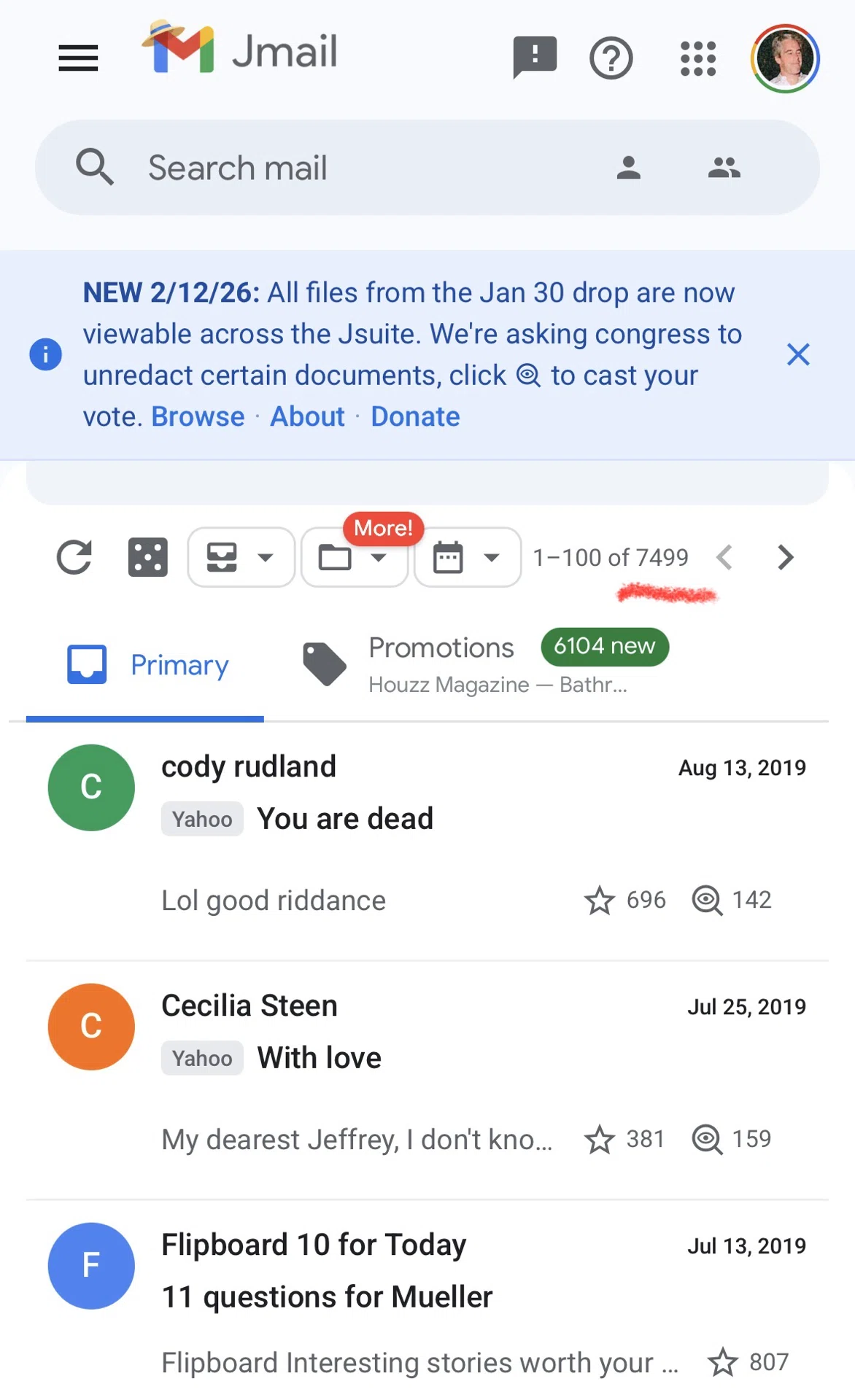Follow the Browse link in banner
The image size is (855, 1400).
pos(198,417)
